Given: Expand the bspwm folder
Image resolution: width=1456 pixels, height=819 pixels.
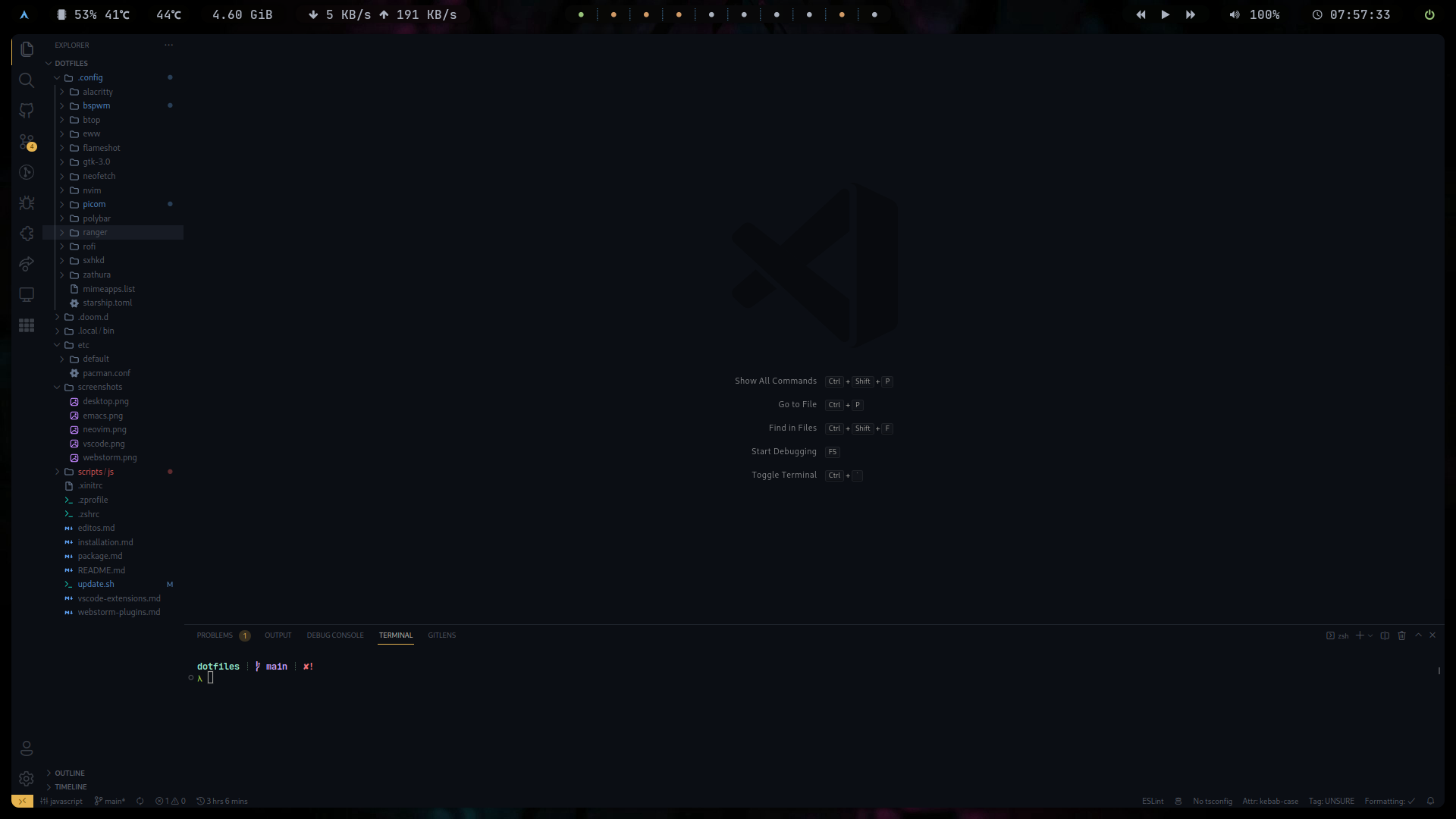Looking at the screenshot, I should pos(96,105).
